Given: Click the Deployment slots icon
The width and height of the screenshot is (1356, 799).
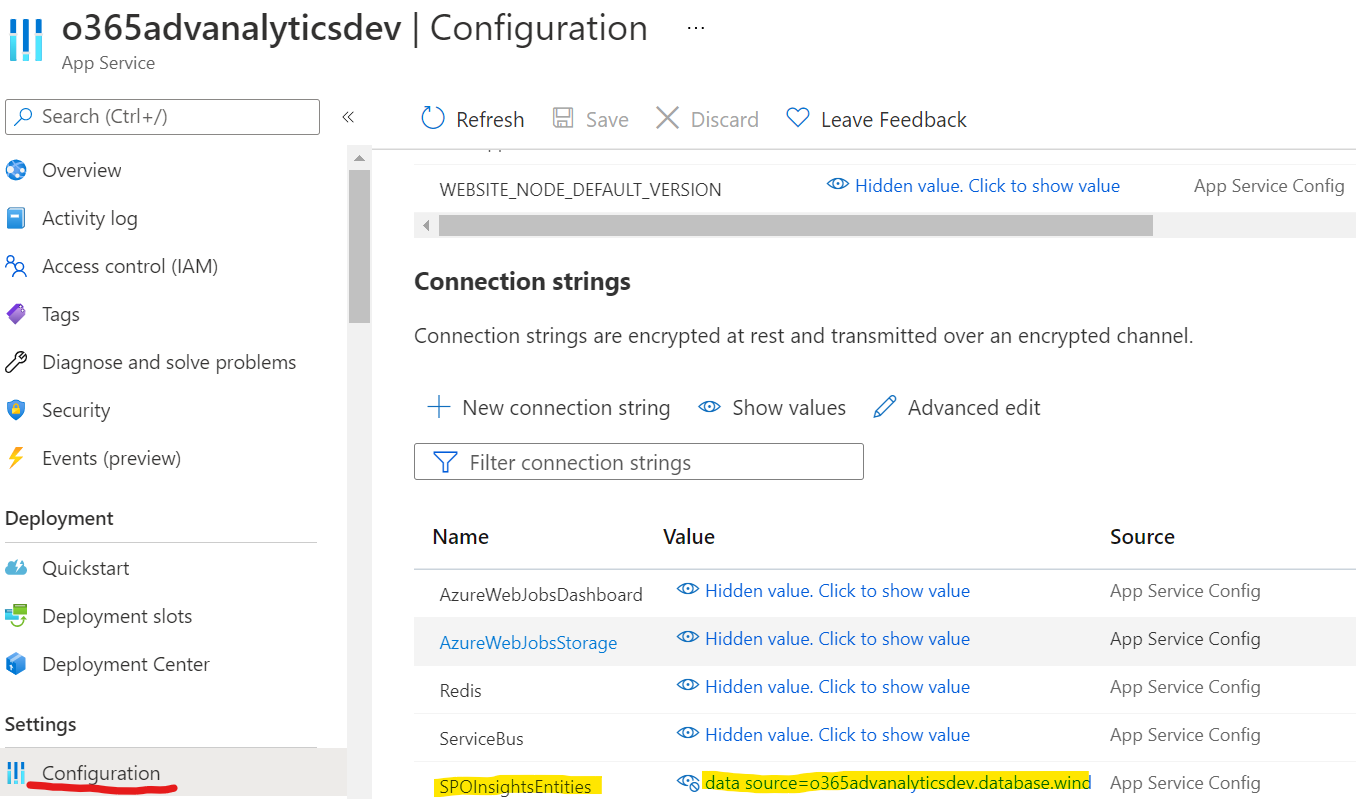Looking at the screenshot, I should (x=16, y=616).
